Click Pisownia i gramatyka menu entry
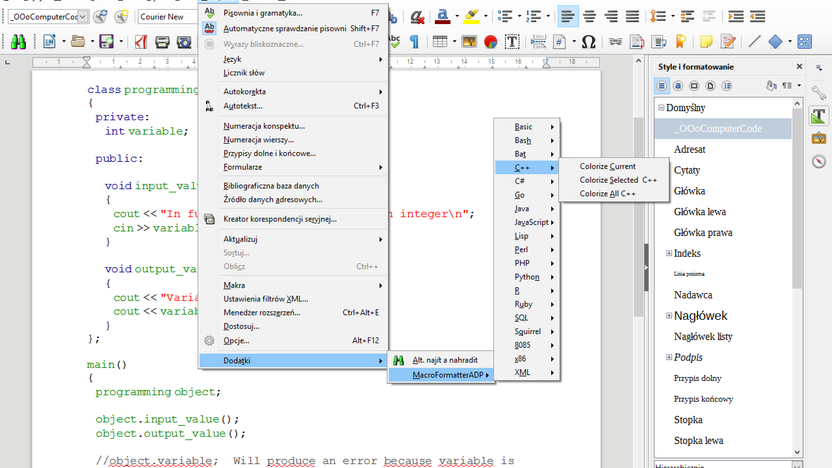The width and height of the screenshot is (832, 468). click(x=293, y=13)
